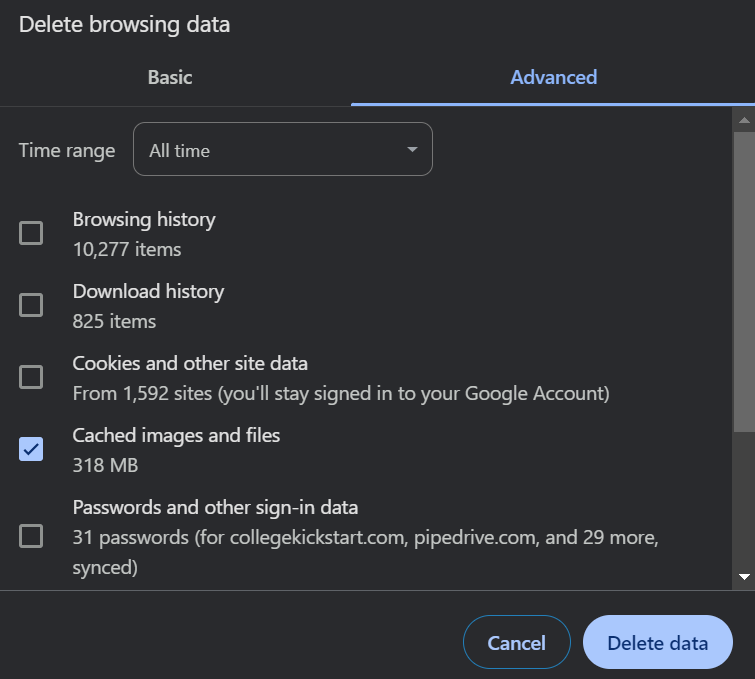The image size is (755, 679).
Task: Click the Cancel button
Action: pos(517,642)
